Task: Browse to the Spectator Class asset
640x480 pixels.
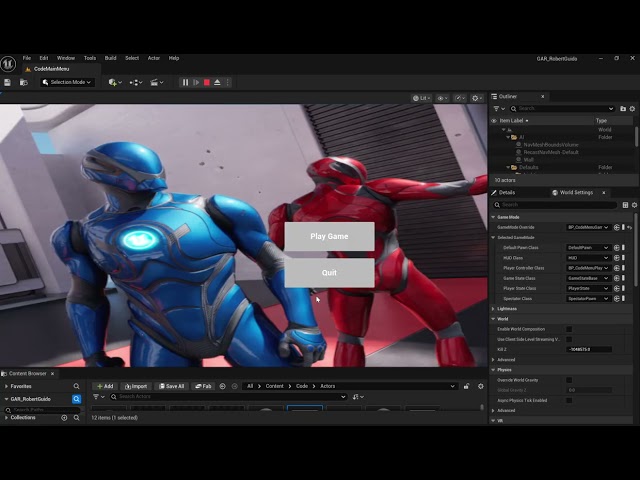Action: point(617,299)
